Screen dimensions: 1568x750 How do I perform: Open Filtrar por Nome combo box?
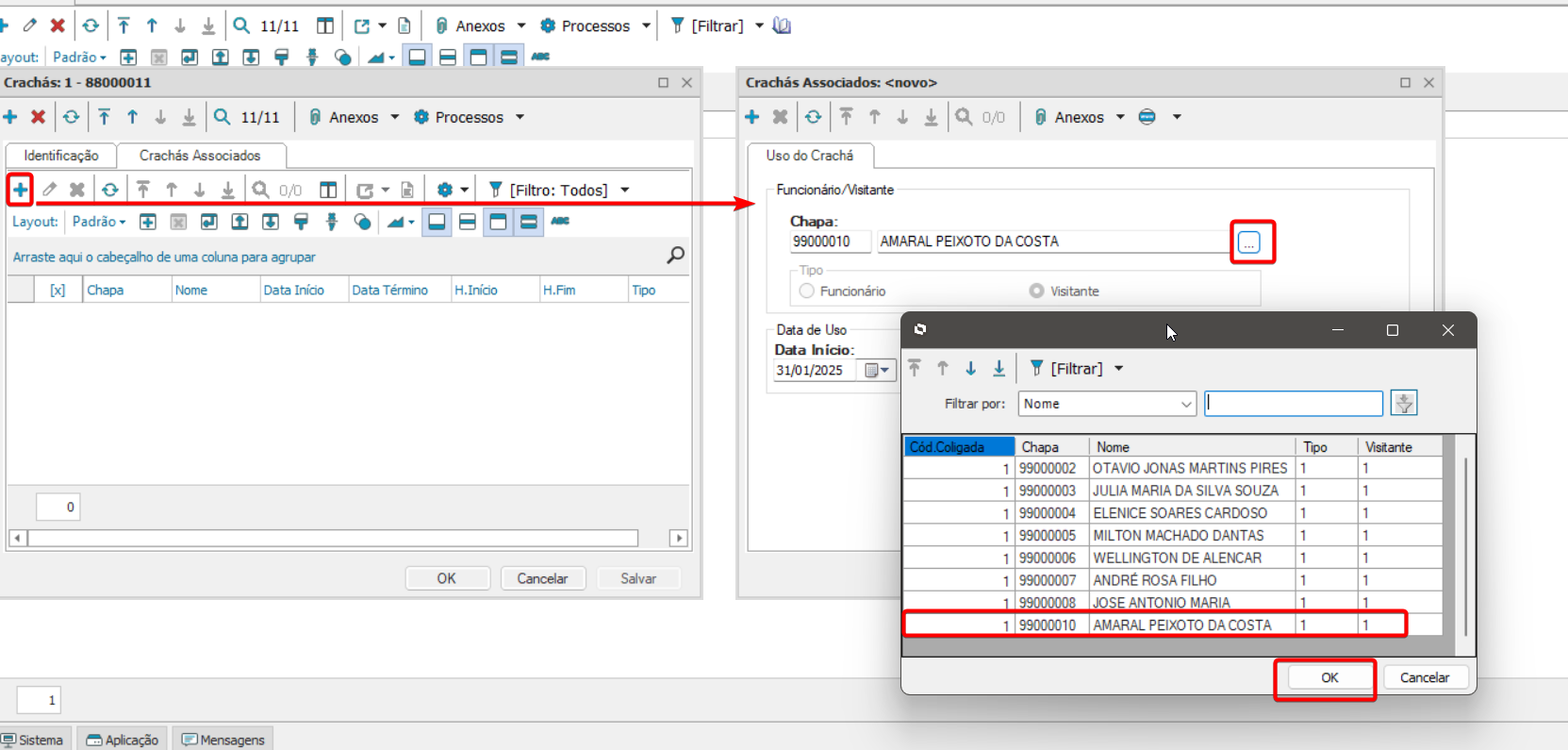1107,403
